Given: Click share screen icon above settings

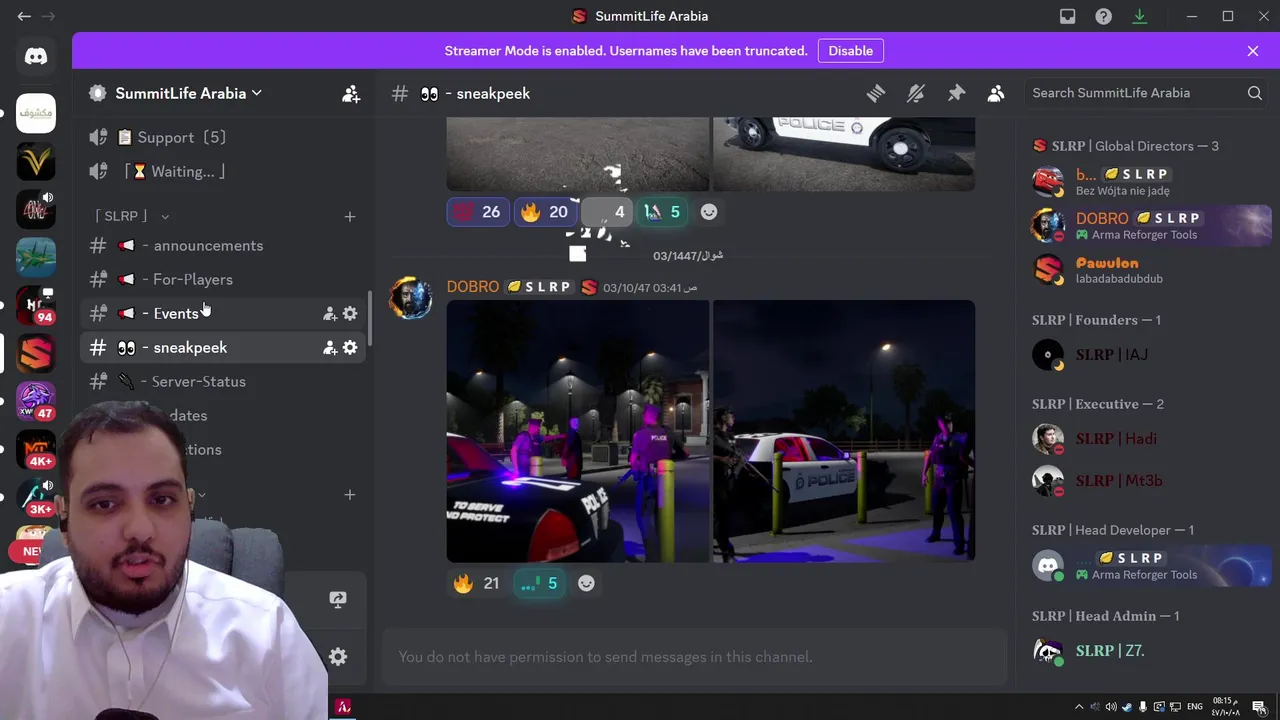Looking at the screenshot, I should click(x=338, y=600).
